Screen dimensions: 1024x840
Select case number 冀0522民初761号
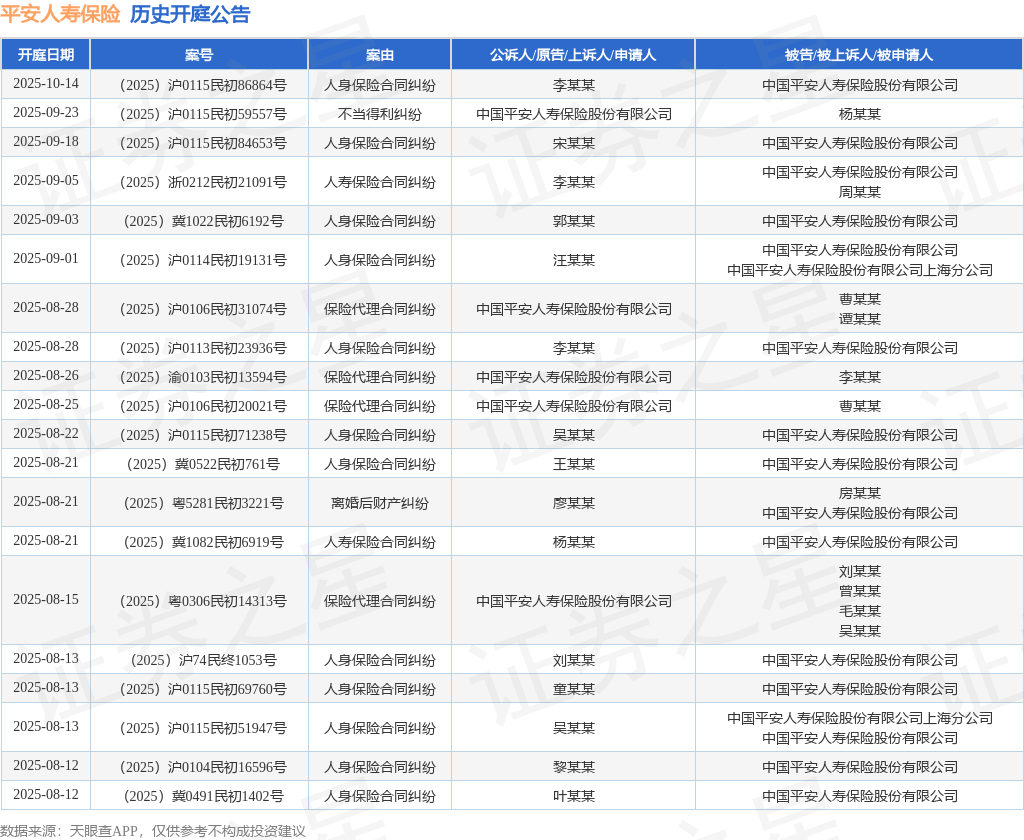(x=203, y=464)
